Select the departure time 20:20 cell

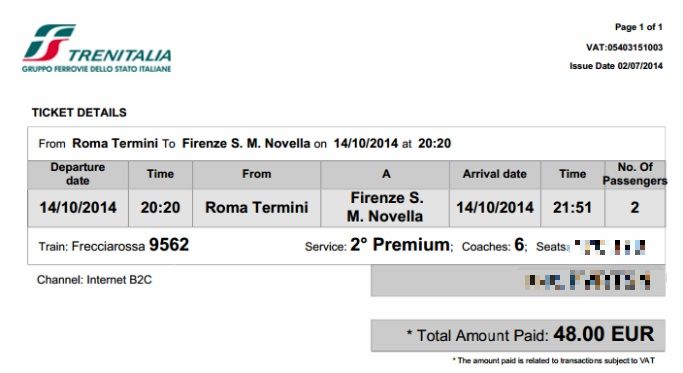(160, 208)
